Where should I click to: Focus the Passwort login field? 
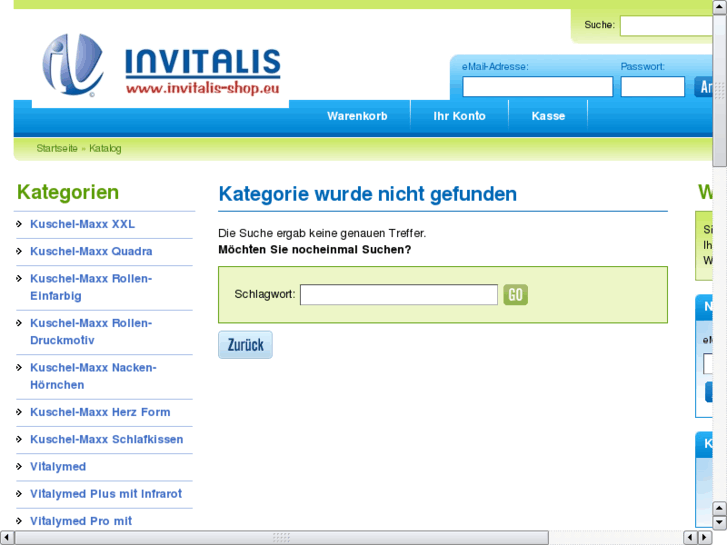[x=652, y=87]
